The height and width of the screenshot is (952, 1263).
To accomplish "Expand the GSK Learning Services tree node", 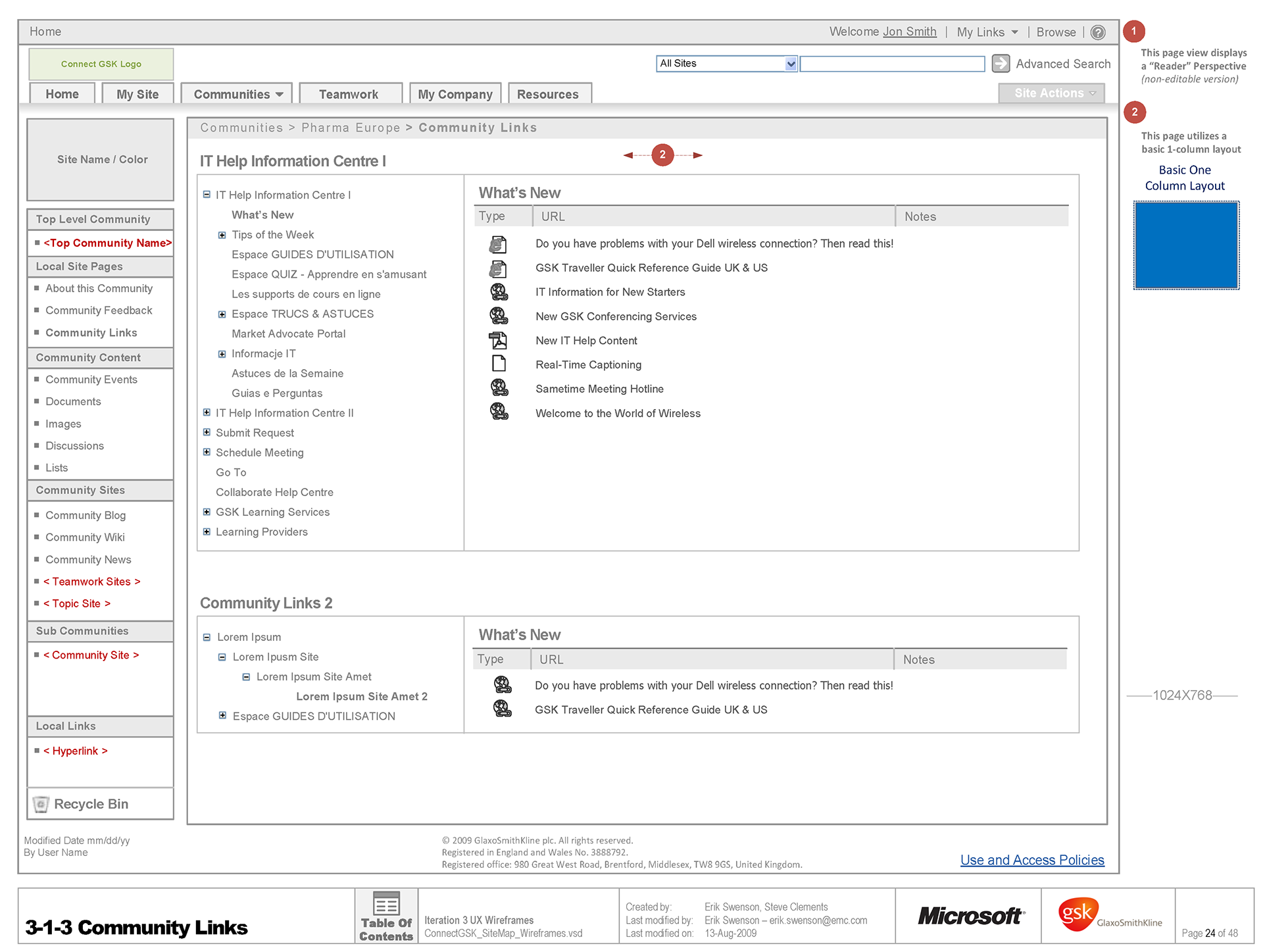I will pos(207,512).
